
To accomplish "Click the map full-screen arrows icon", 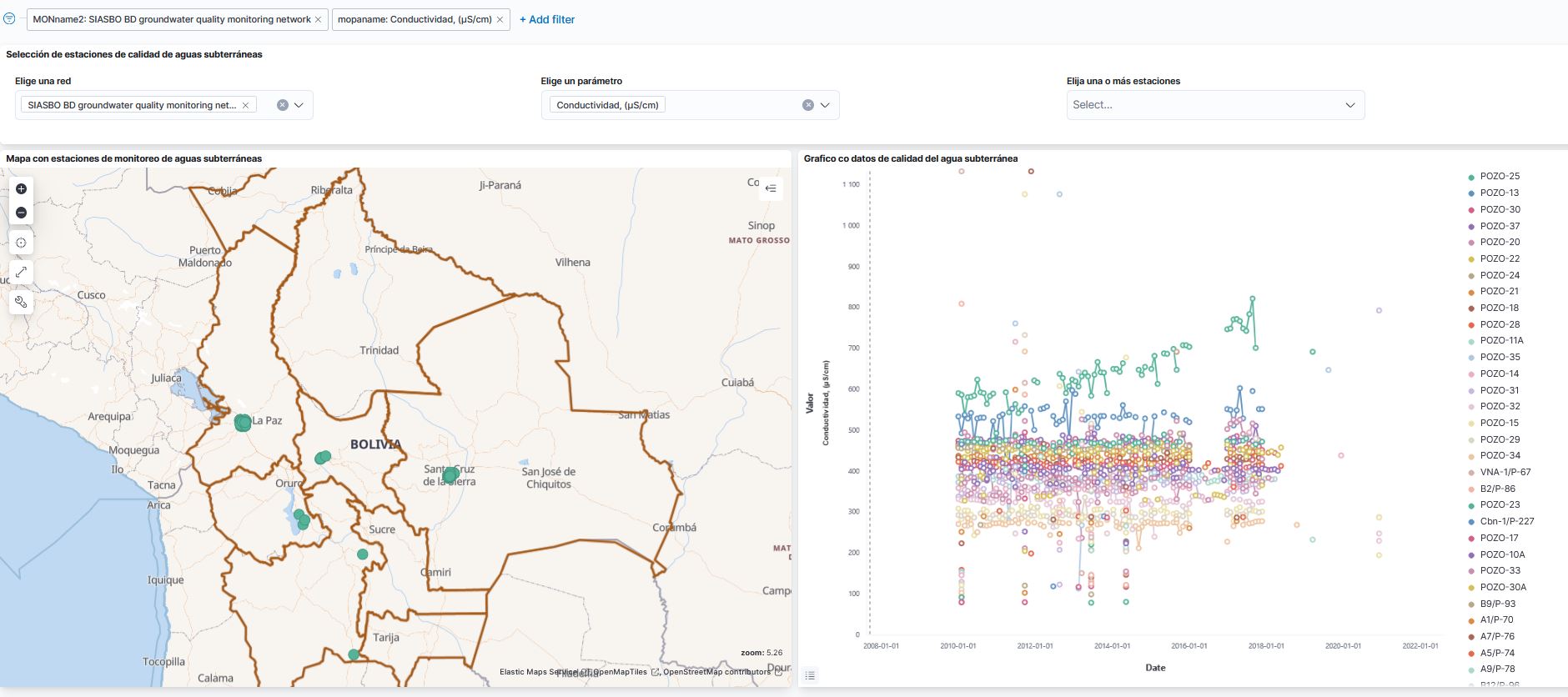I will coord(22,273).
